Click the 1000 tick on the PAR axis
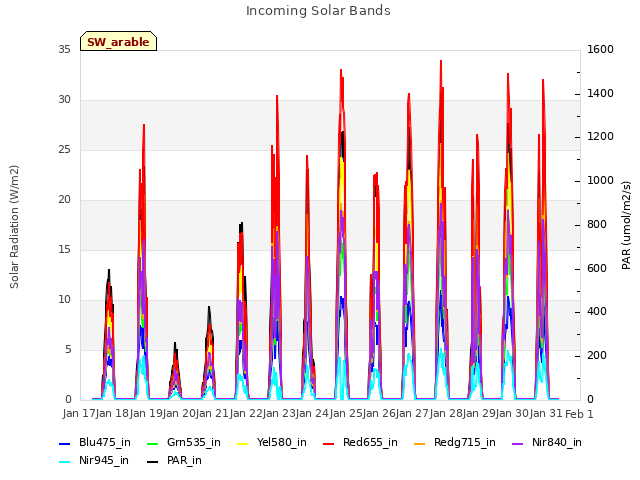Screen dimensions: 640x480 pyautogui.click(x=600, y=180)
